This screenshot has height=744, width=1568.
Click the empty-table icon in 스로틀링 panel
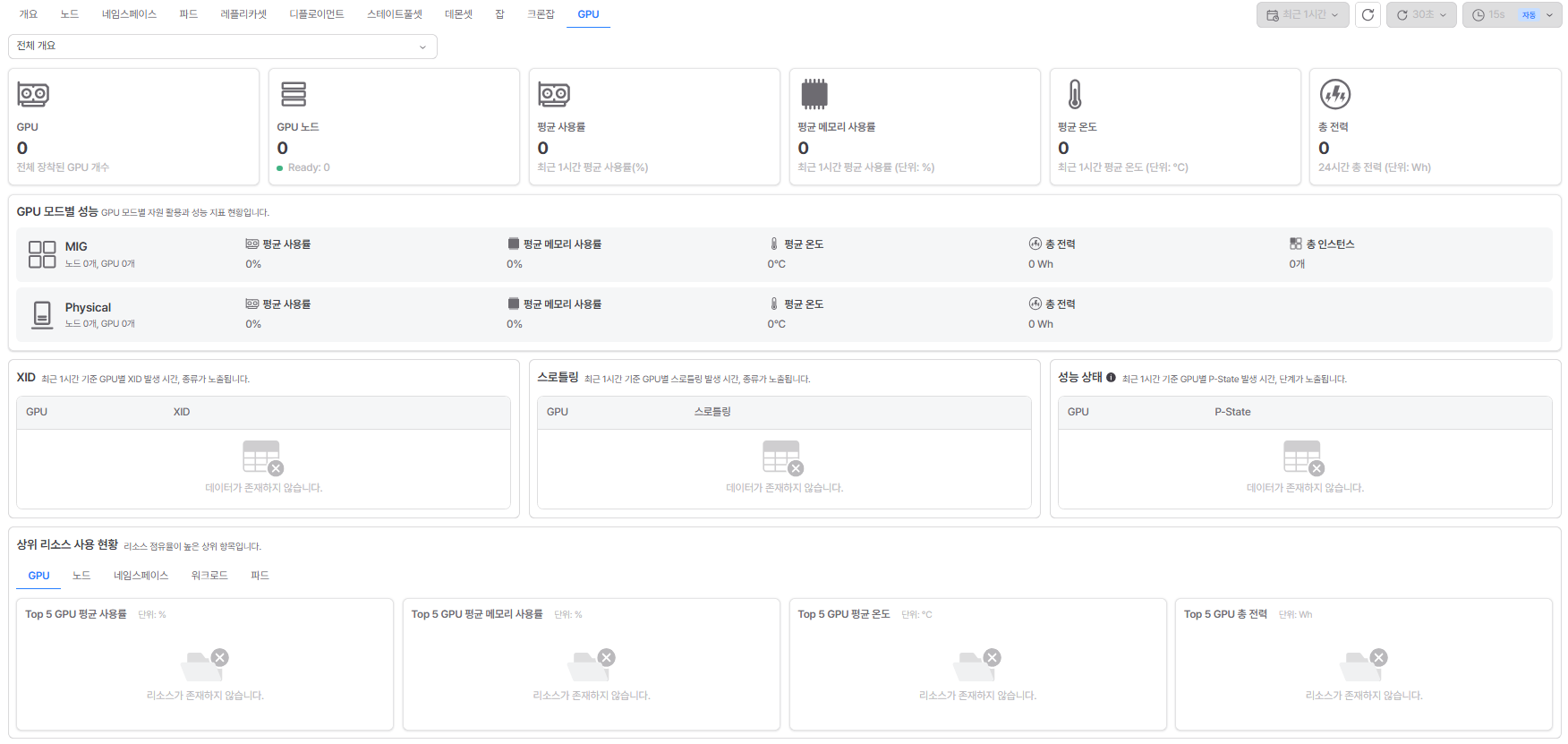tap(783, 458)
